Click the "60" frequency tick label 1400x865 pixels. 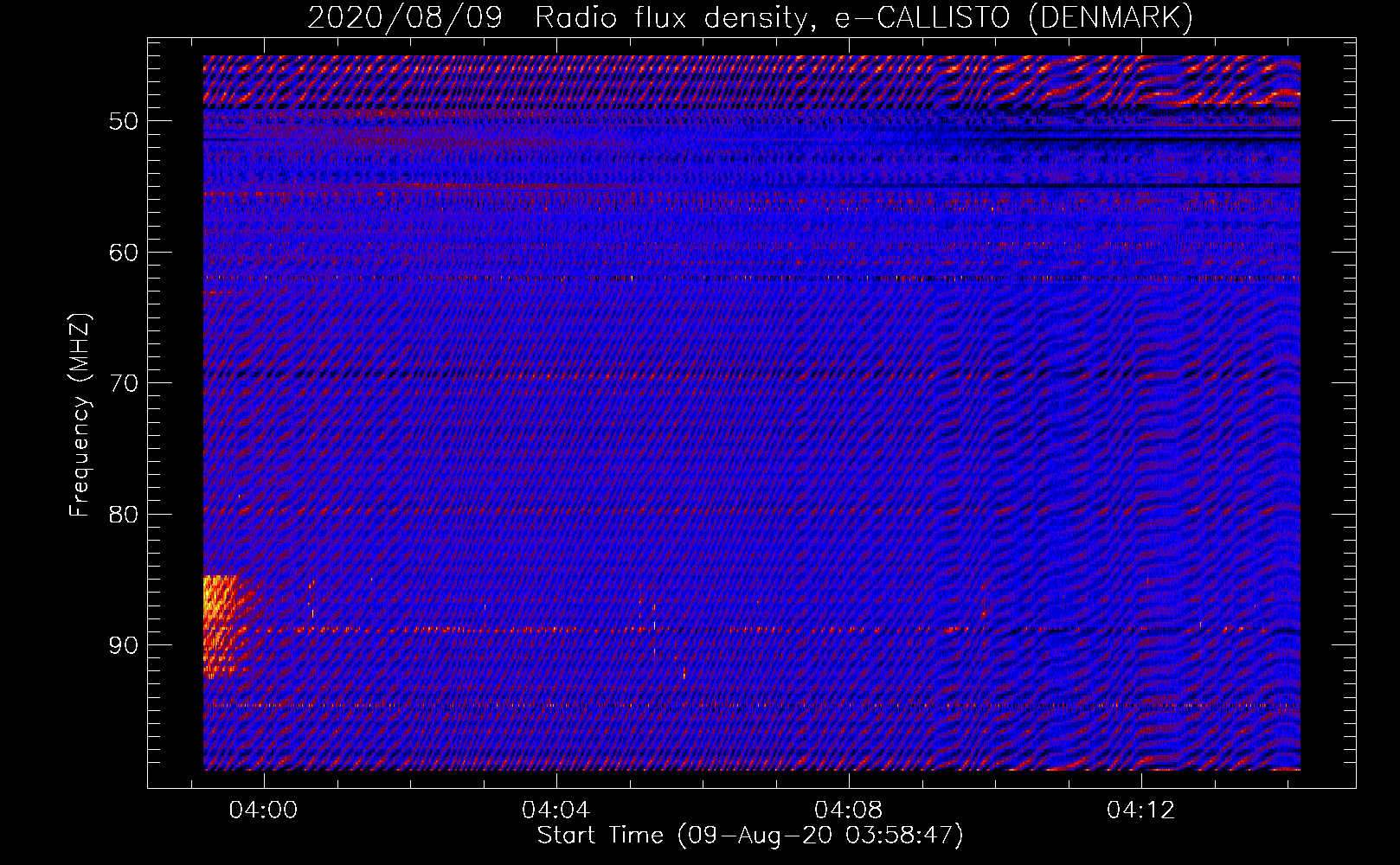click(123, 253)
